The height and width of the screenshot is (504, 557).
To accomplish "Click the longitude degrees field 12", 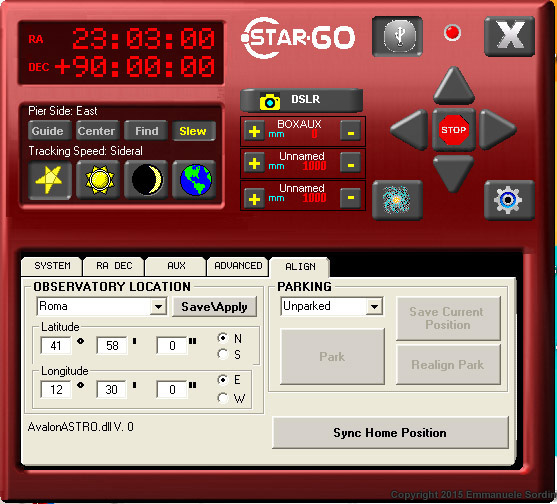I will (56, 390).
